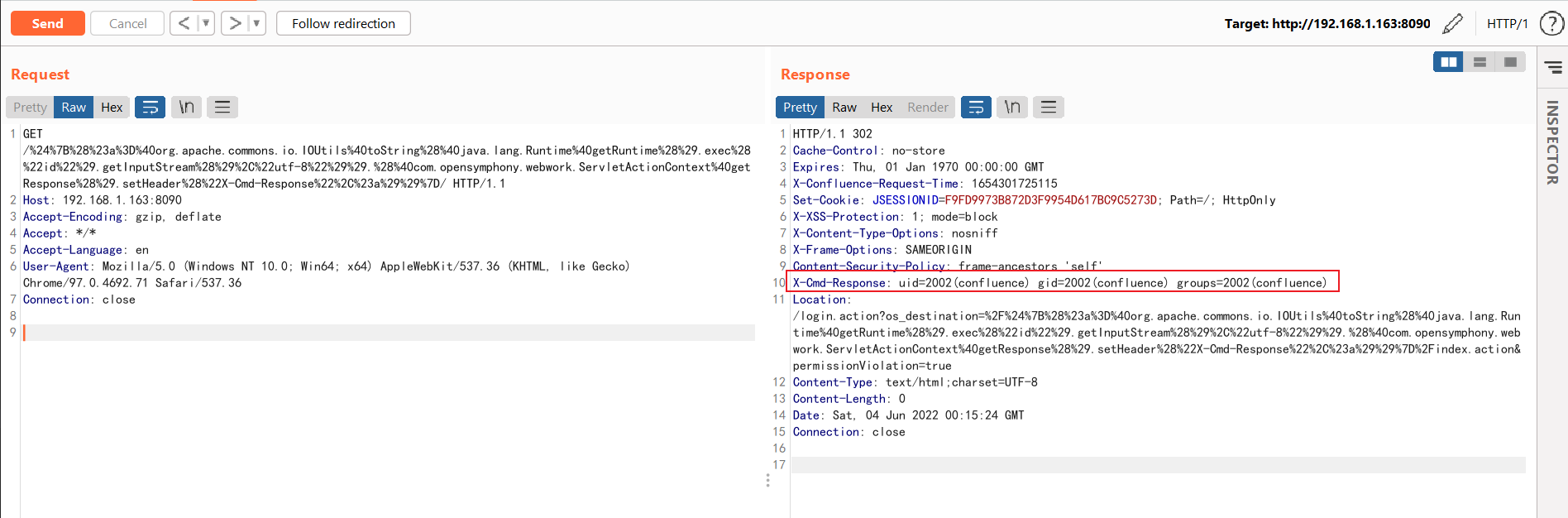The height and width of the screenshot is (518, 1568).
Task: Click the empty line 9 in request editor
Action: (389, 333)
